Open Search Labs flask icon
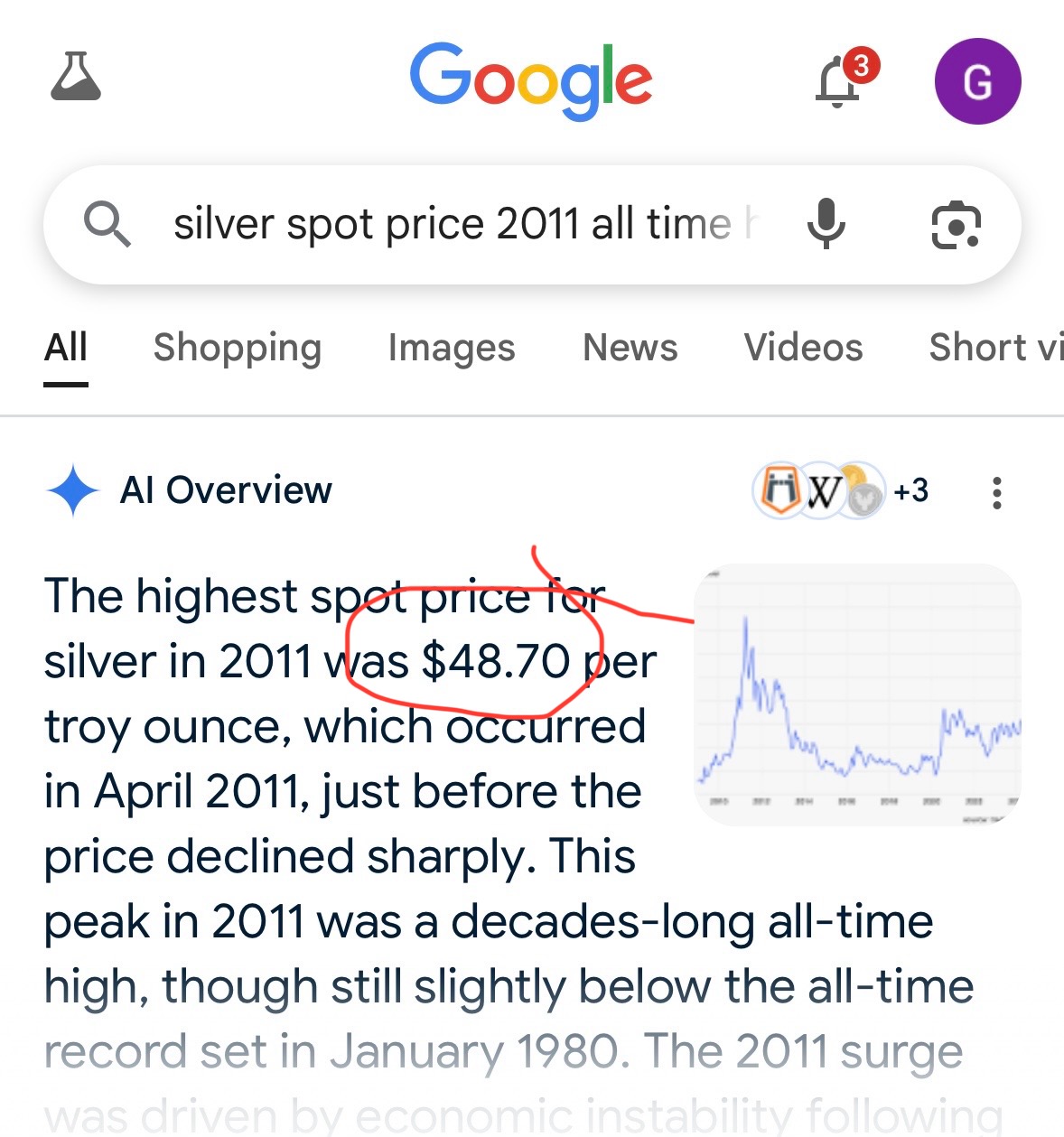 pyautogui.click(x=76, y=77)
